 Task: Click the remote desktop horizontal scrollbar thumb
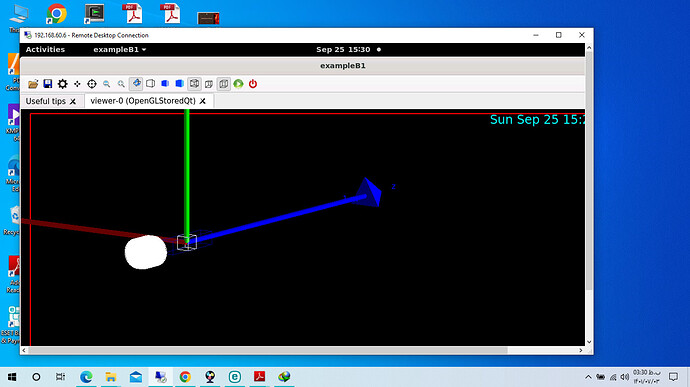coord(268,350)
